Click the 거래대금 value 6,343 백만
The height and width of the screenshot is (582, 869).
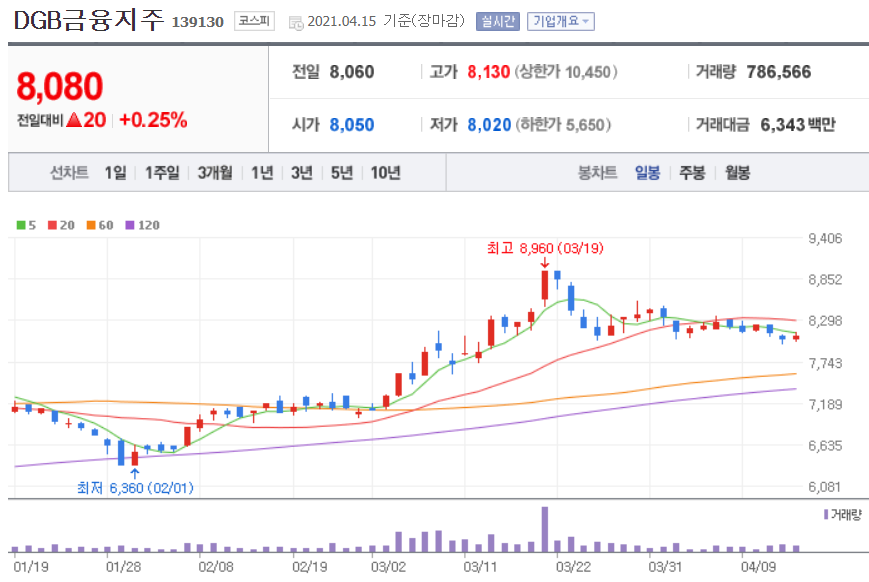(798, 125)
